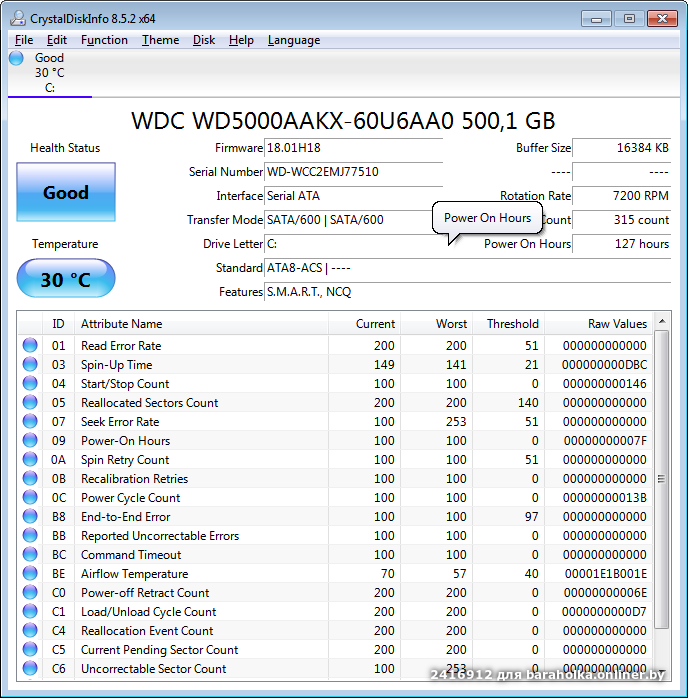Click the Attribute Name column header
This screenshot has height=698, width=688.
tap(201, 324)
